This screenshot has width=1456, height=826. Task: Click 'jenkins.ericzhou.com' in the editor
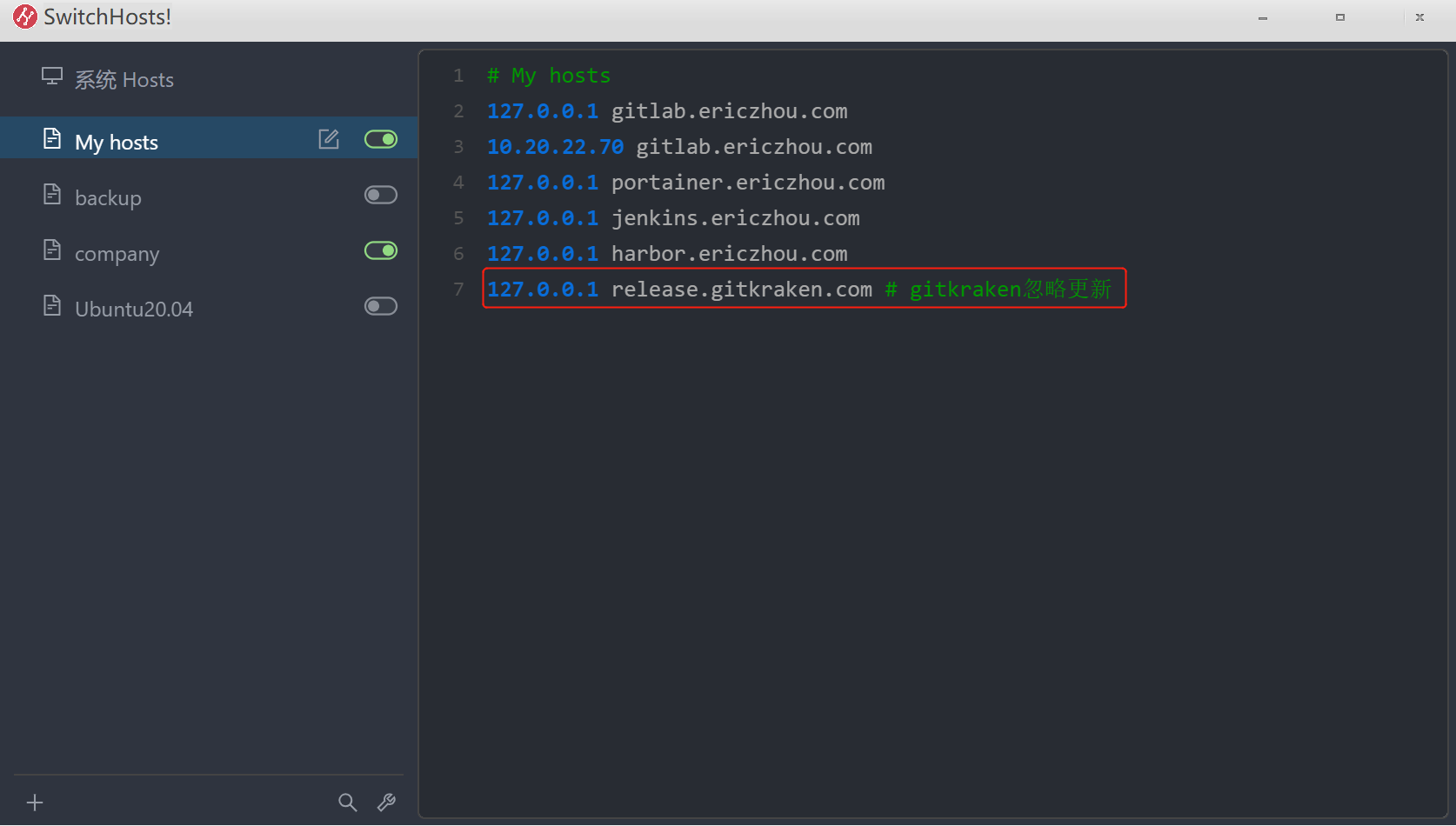(x=735, y=218)
